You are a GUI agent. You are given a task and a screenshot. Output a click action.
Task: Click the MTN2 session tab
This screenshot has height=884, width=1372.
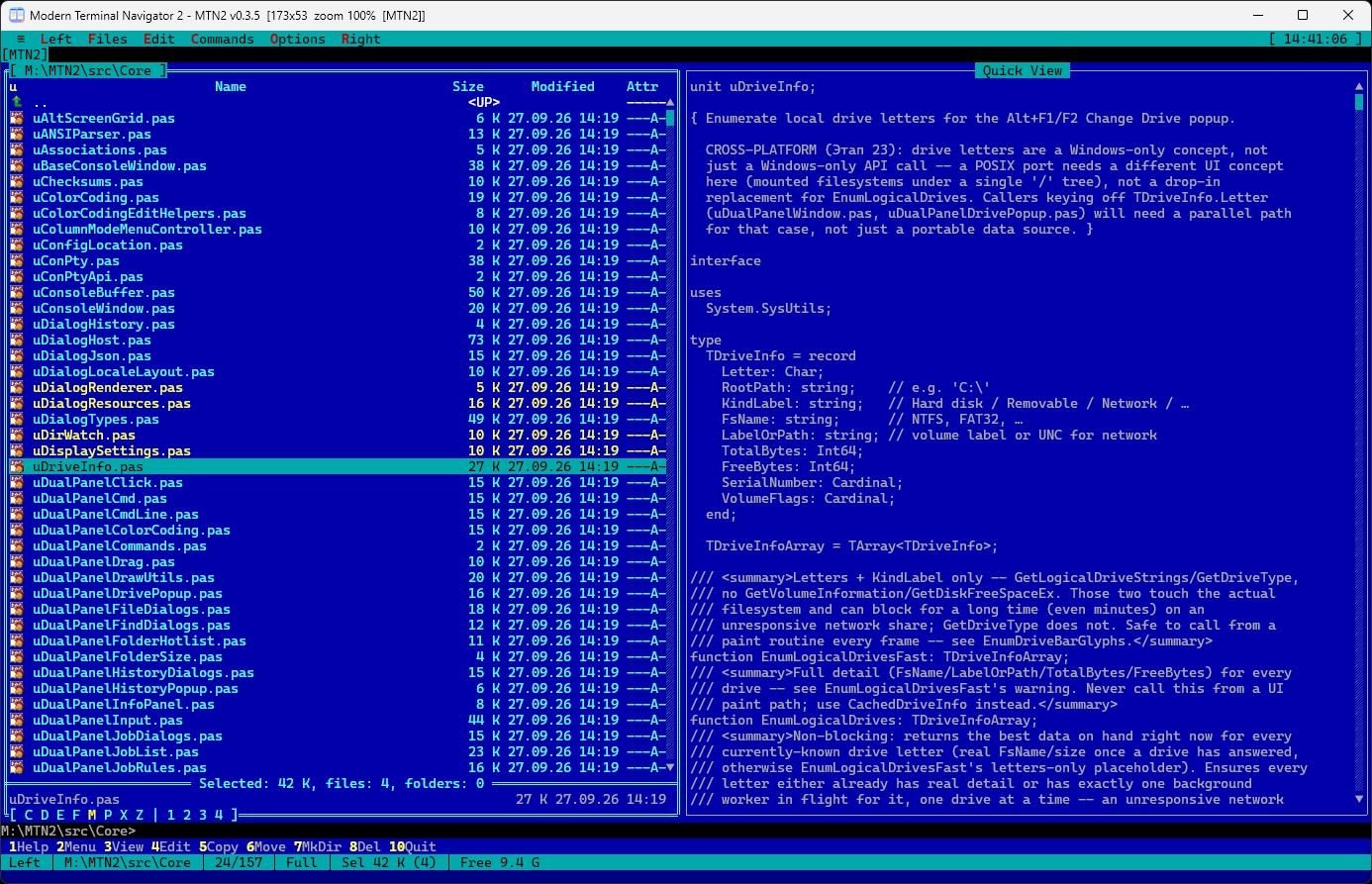point(25,54)
